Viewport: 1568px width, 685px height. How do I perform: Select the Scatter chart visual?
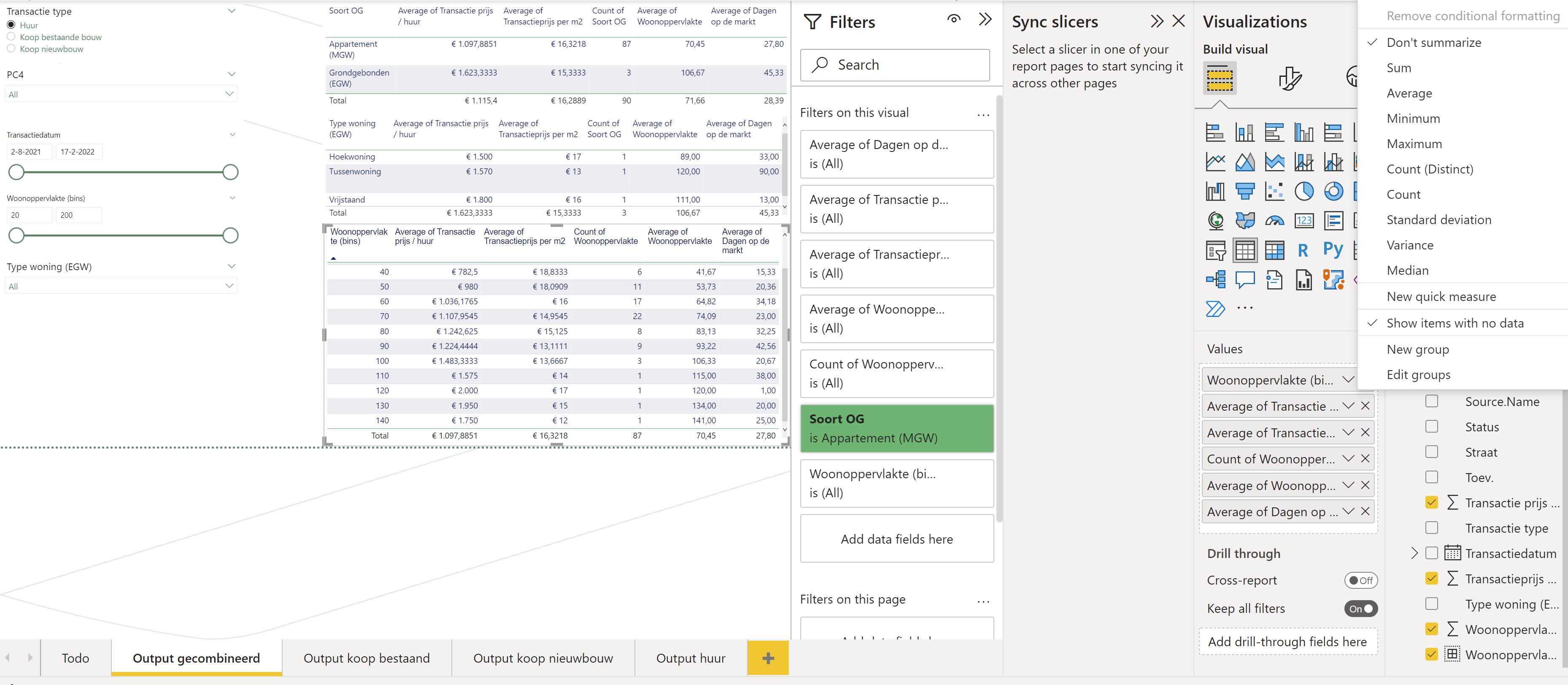[1274, 191]
